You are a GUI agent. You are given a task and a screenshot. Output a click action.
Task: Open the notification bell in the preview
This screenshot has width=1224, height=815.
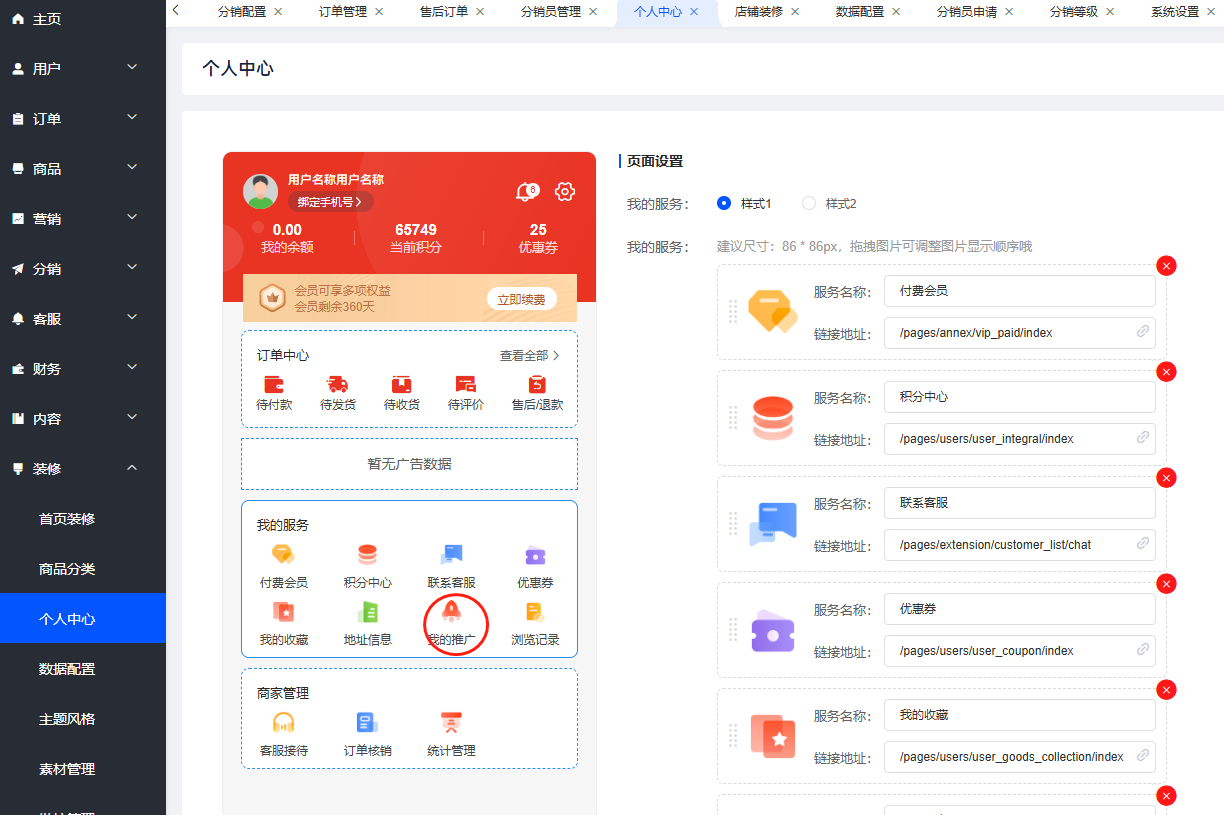(x=526, y=192)
